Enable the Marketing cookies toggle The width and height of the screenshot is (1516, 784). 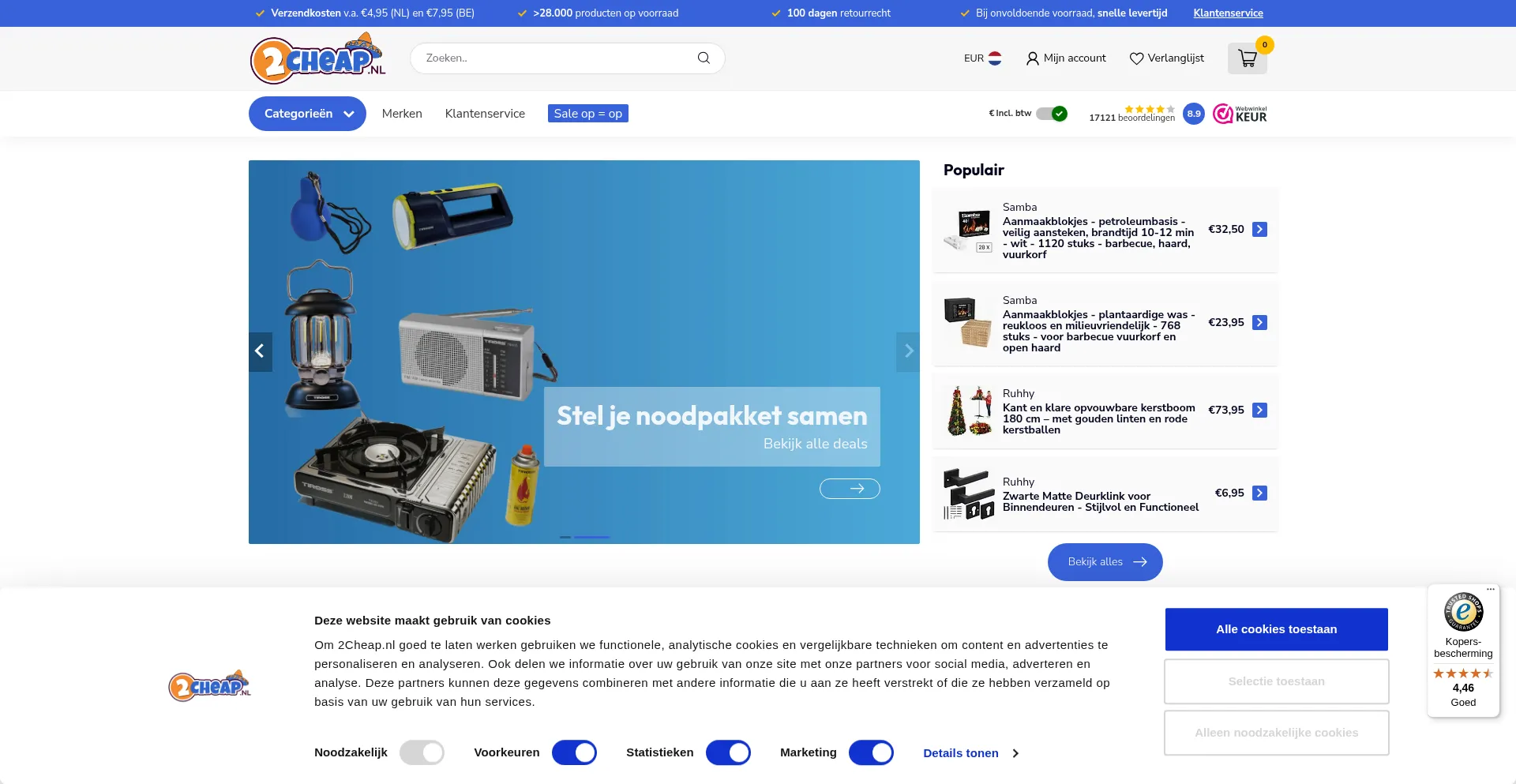871,752
